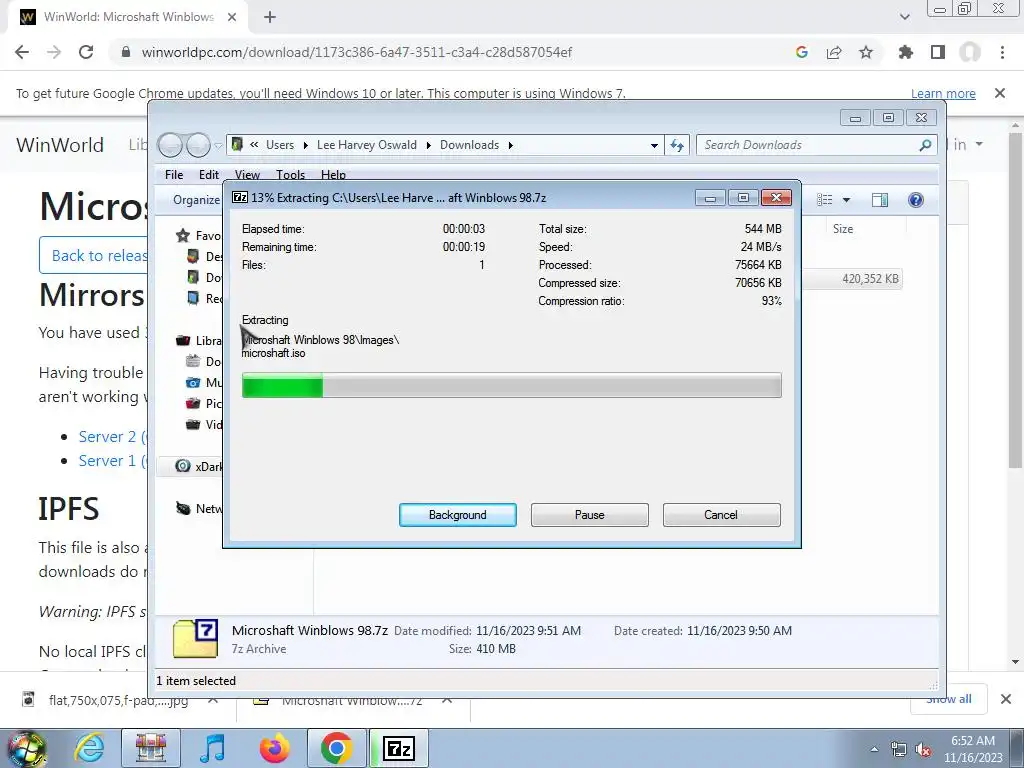Click the Back to release button

[94, 255]
